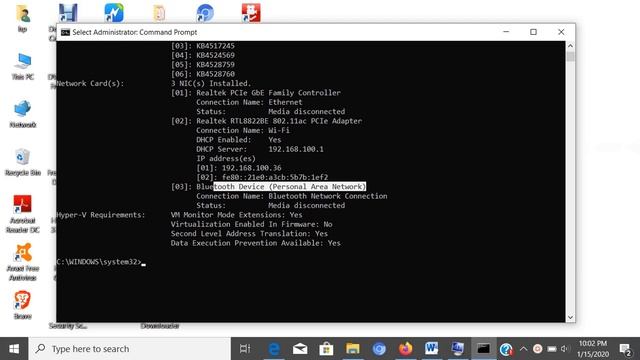Close the Command Prompt window
Screen dimensions: 640x360
(x=561, y=32)
